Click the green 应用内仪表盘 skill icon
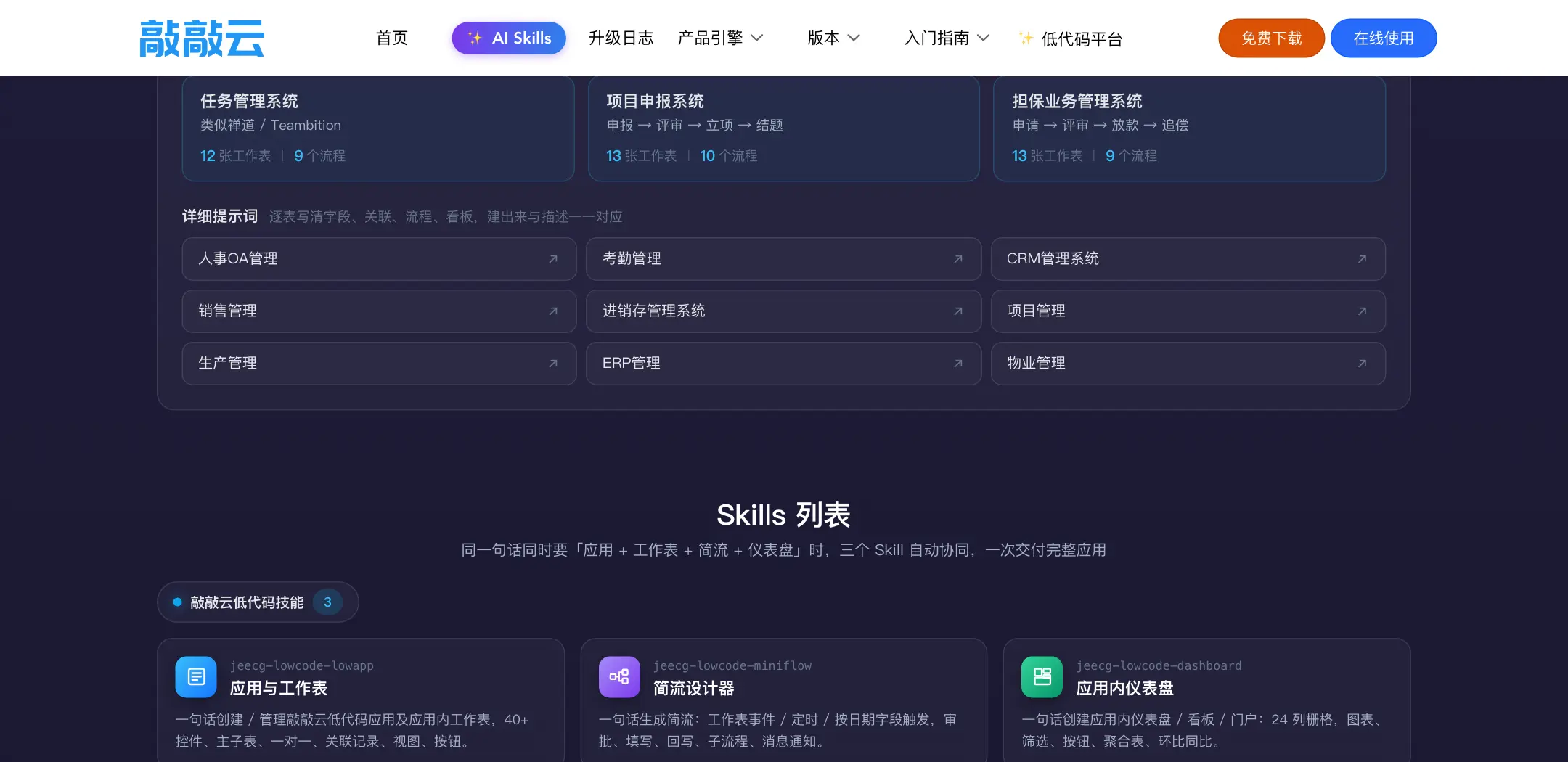Screen dimensions: 1568x762 coord(1042,677)
